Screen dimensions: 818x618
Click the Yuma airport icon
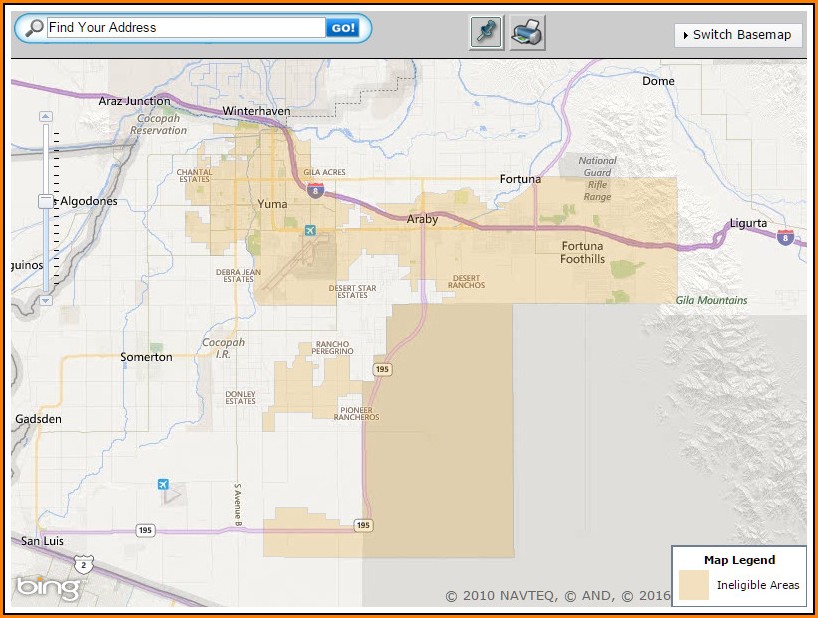309,231
